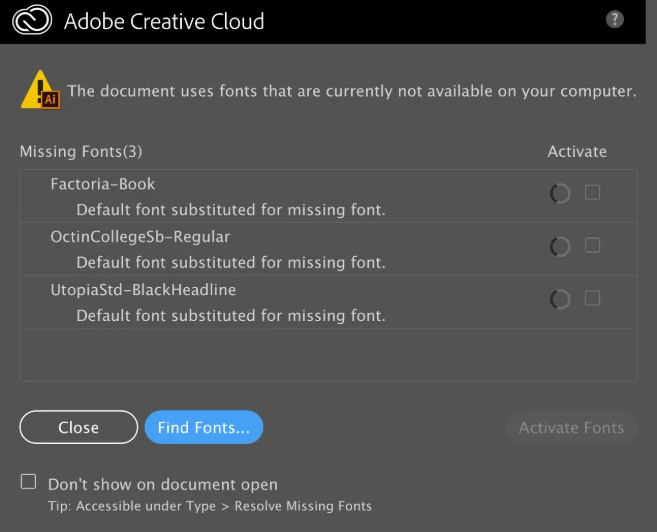Click the empty area of the fonts list
This screenshot has height=532, width=657.
(328, 354)
